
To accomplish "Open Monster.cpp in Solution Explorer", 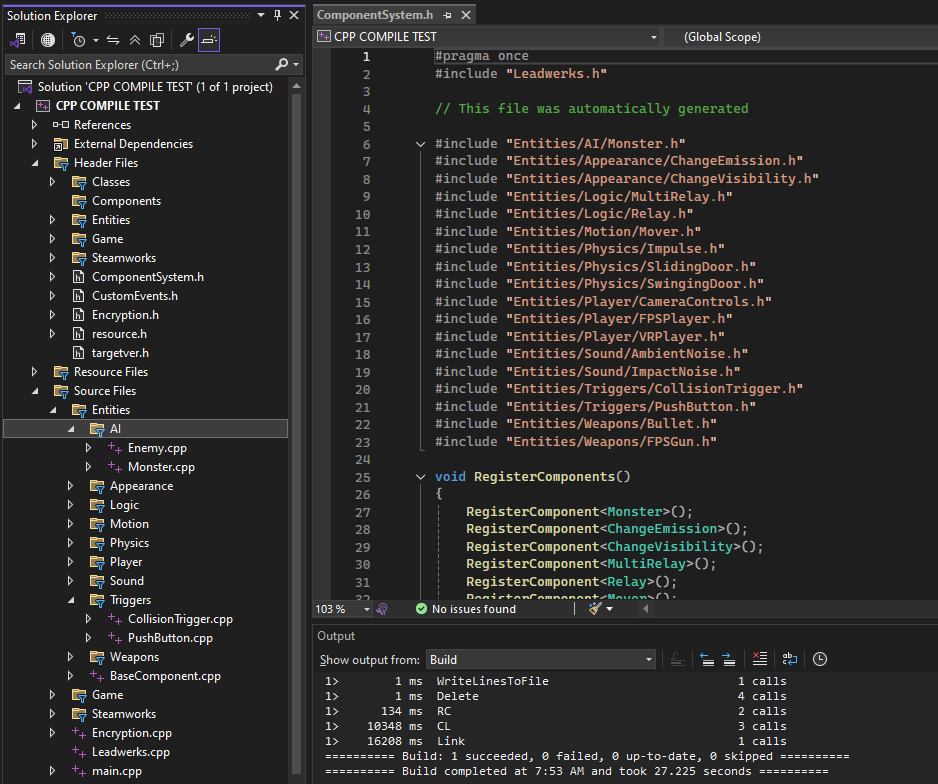I will [161, 467].
